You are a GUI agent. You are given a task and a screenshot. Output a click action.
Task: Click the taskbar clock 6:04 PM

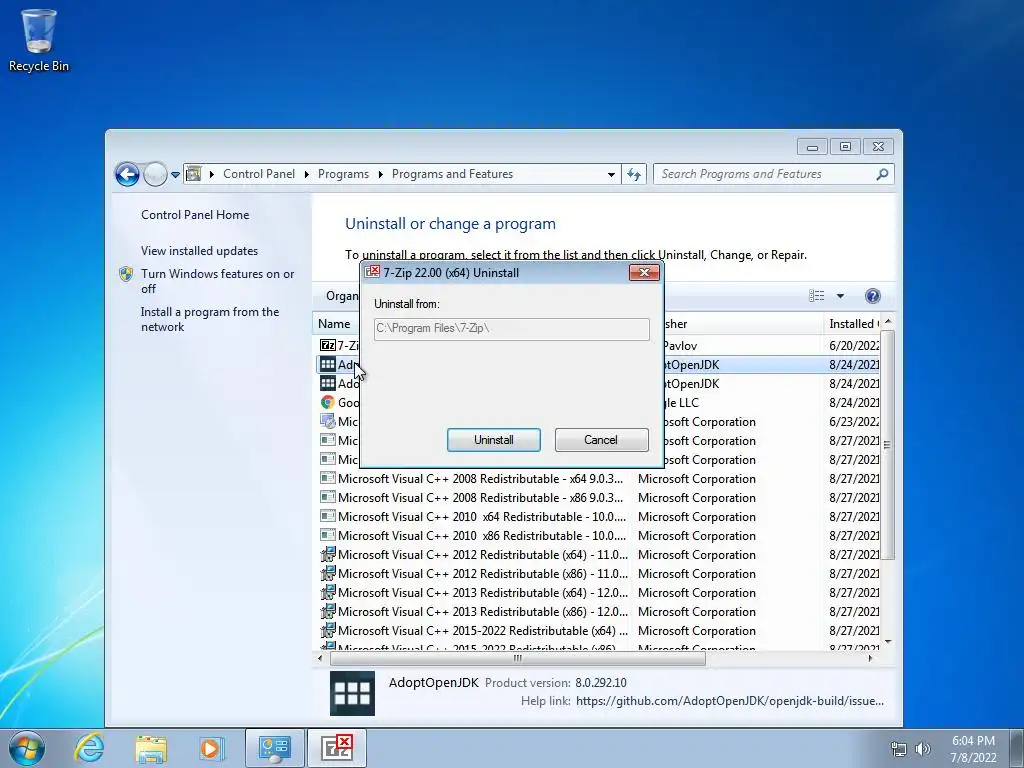973,741
